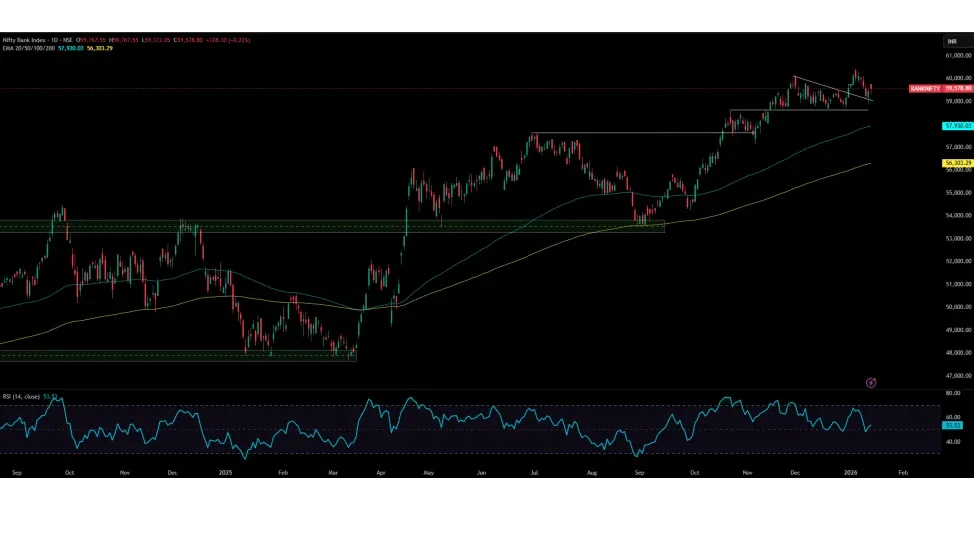Click the RSI 80.00 scale label

pyautogui.click(x=952, y=393)
